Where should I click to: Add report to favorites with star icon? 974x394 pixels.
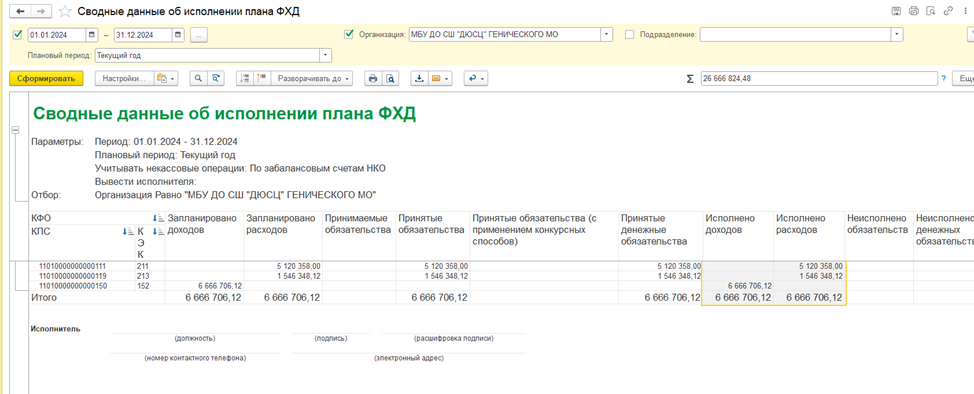(x=64, y=11)
